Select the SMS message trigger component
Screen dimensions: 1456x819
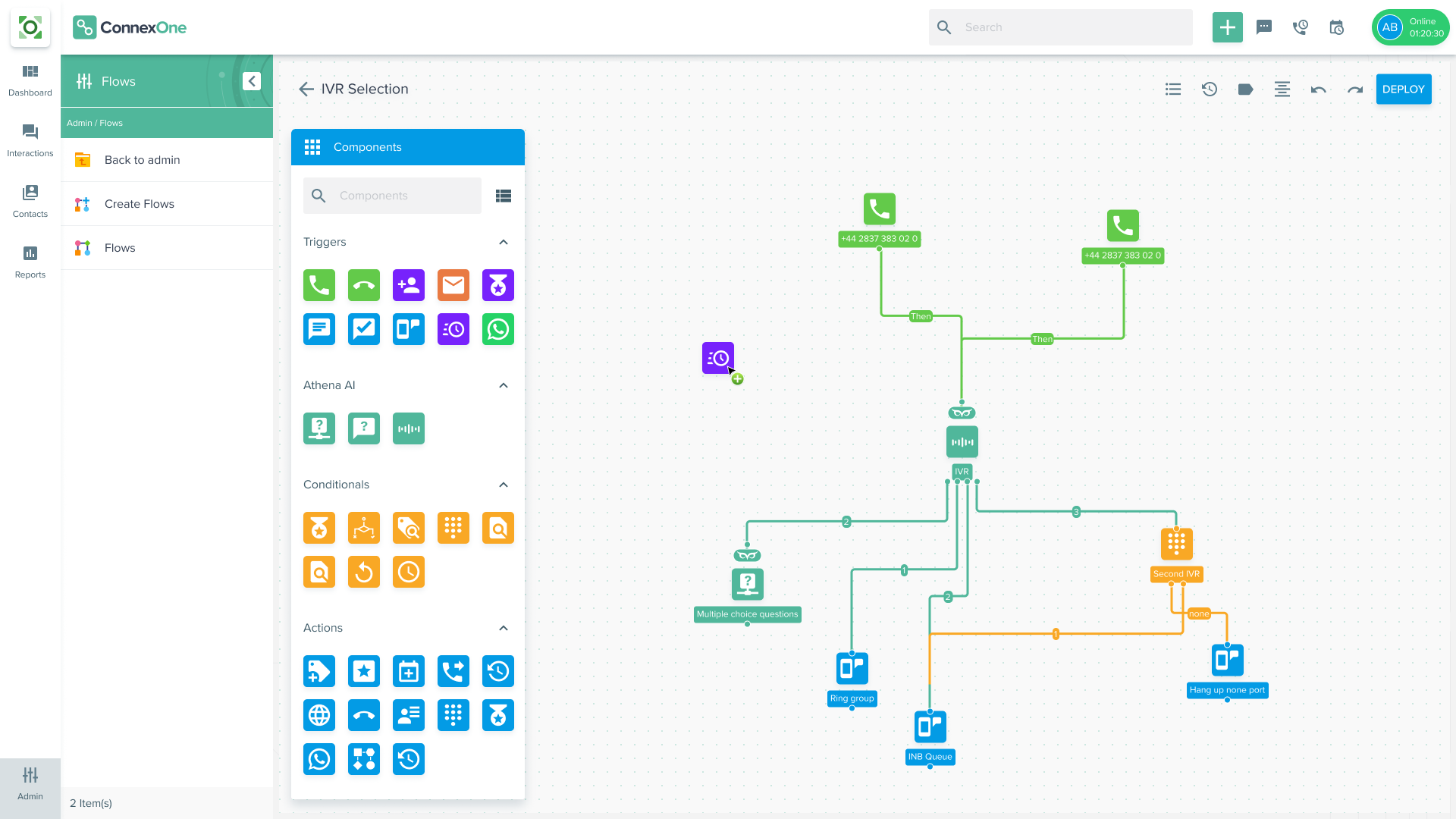319,329
